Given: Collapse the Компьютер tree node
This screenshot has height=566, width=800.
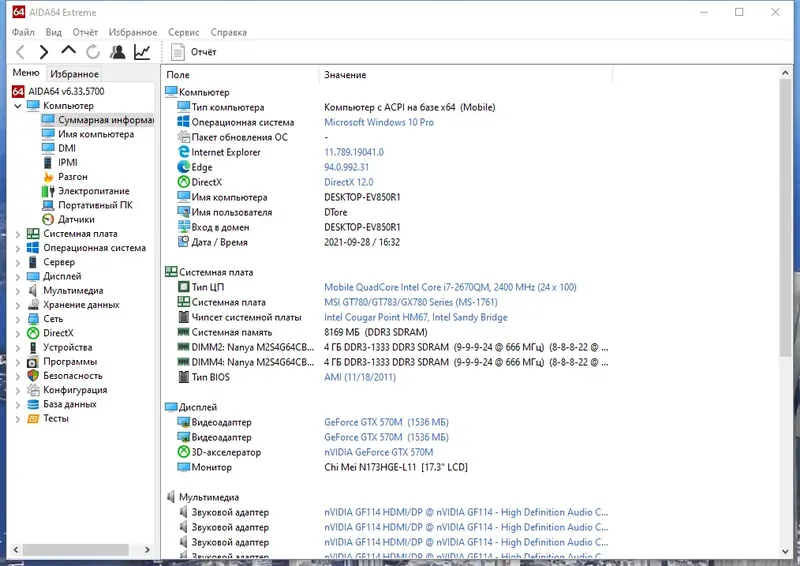Looking at the screenshot, I should [x=17, y=106].
